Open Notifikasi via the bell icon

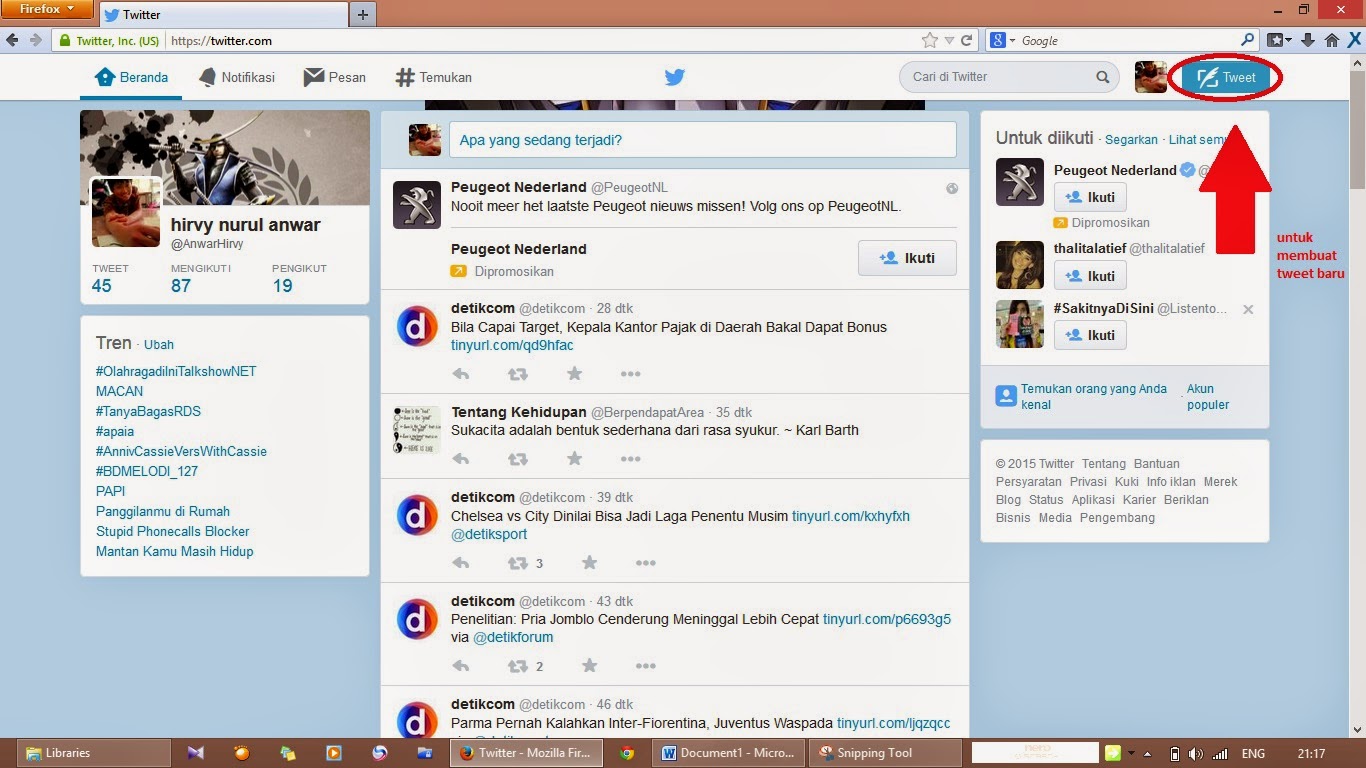[x=237, y=77]
